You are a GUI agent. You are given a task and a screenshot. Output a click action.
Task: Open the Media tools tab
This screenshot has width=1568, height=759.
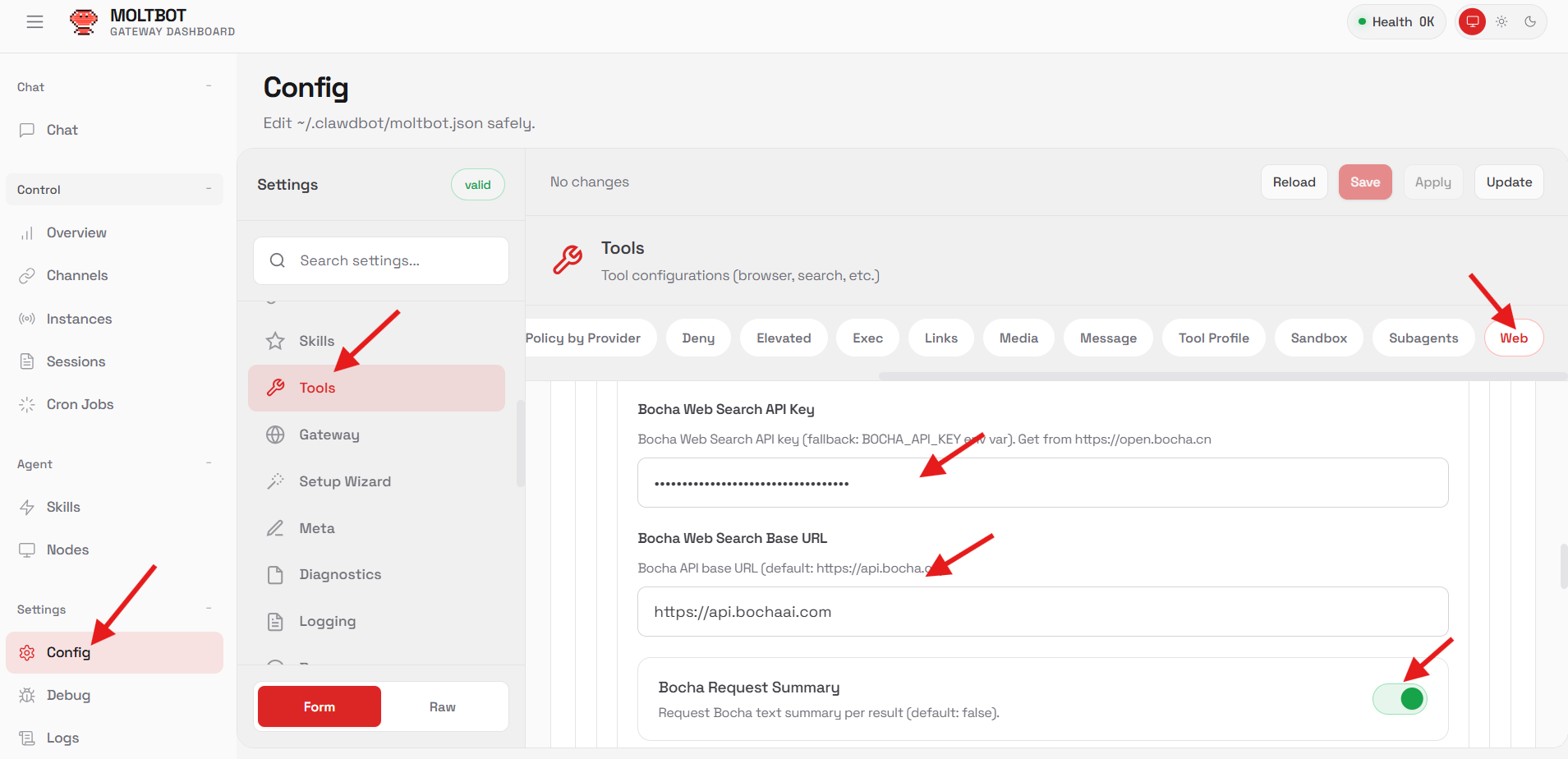1019,338
